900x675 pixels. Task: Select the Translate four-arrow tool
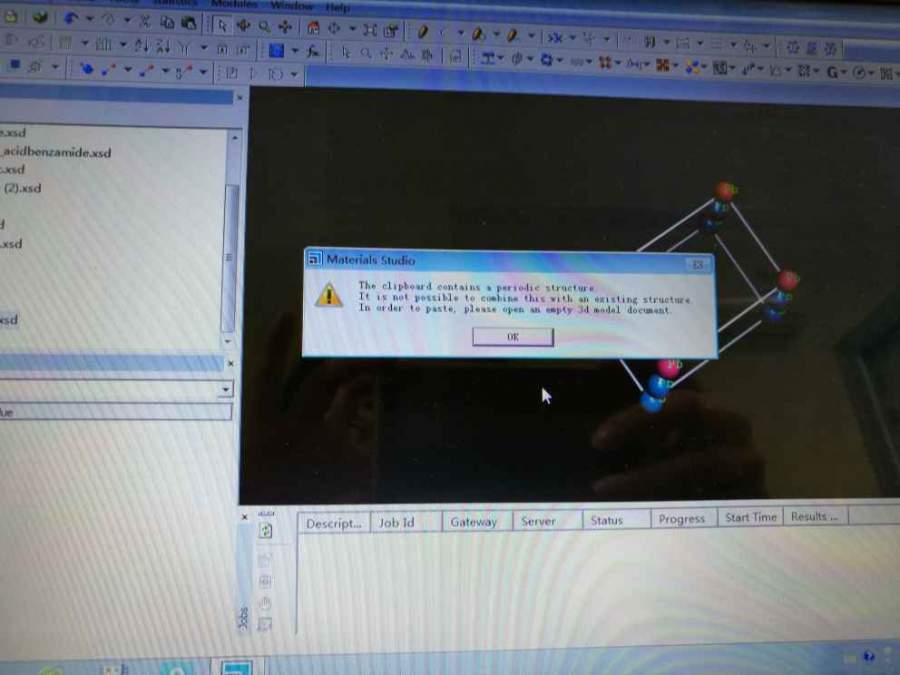tap(285, 26)
